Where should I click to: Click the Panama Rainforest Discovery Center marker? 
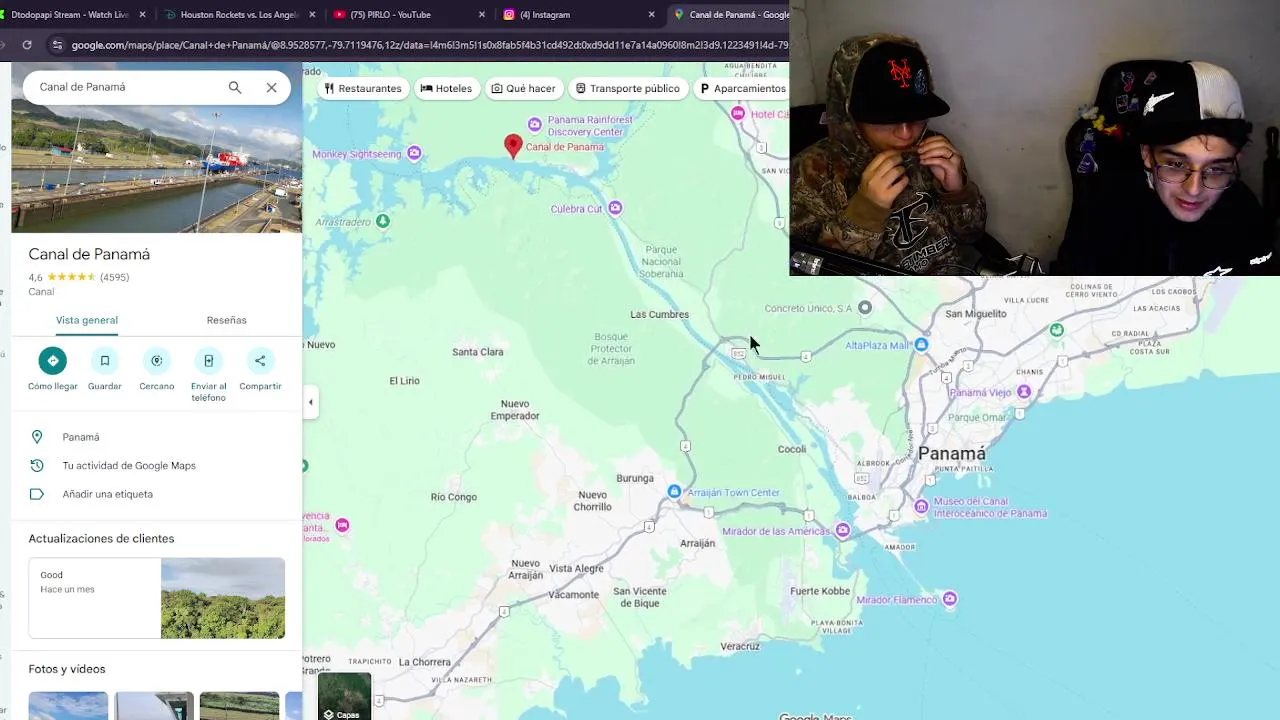click(535, 125)
